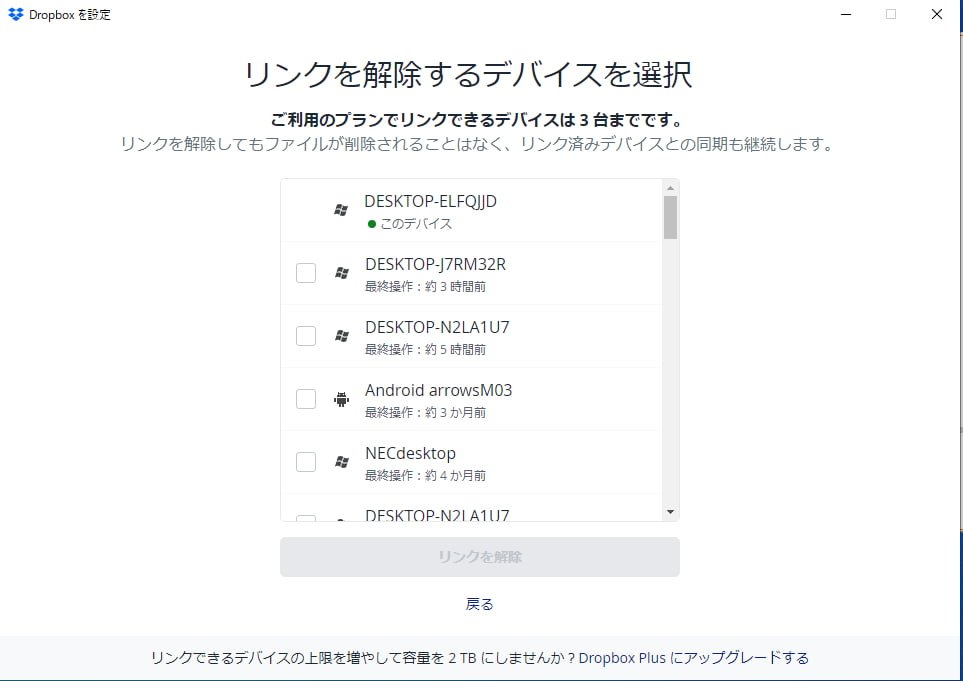Click Windows icon beside DESKTOP-J7RM32R

(x=342, y=273)
